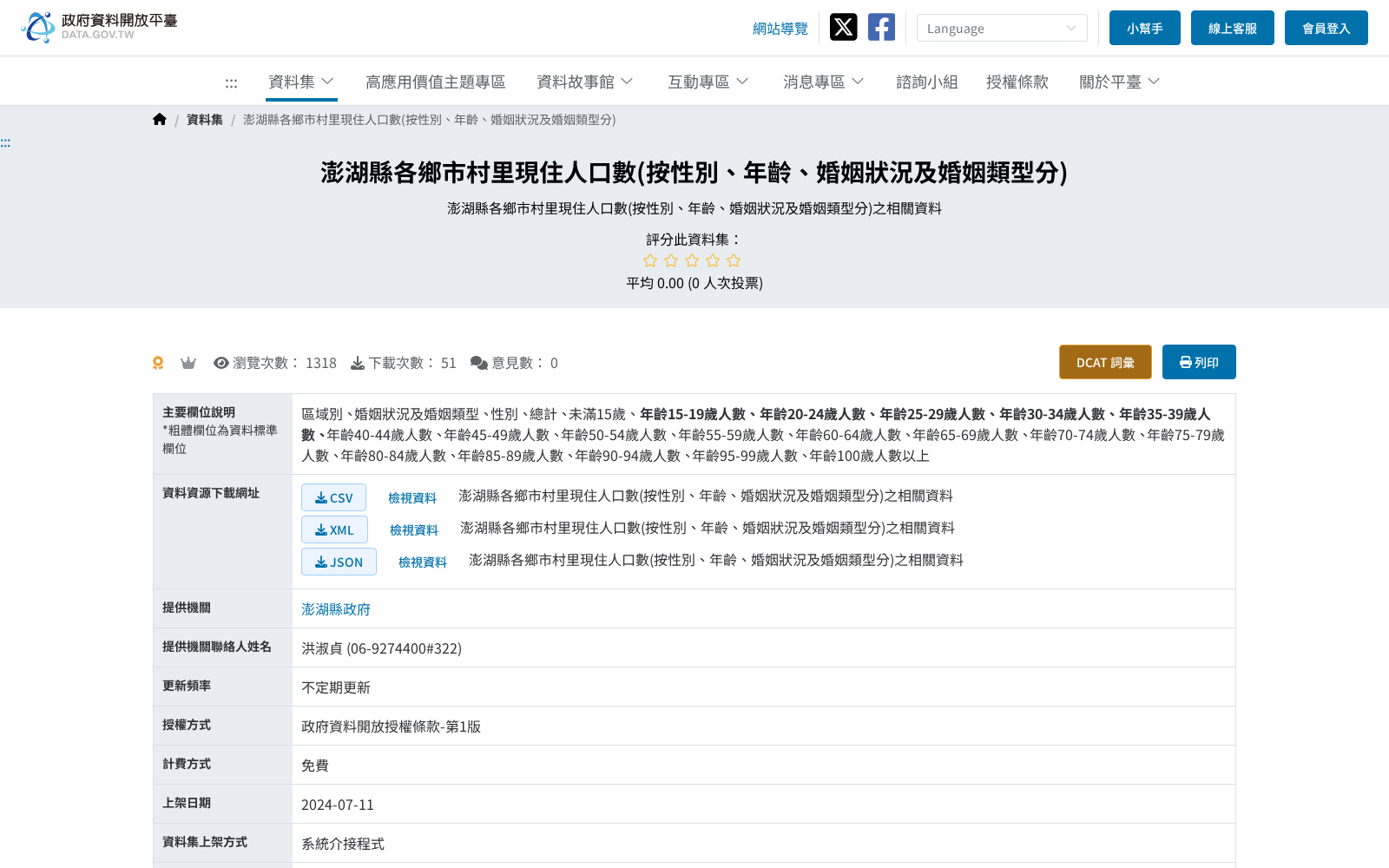Viewport: 1389px width, 868px height.
Task: Expand the 關於平臺 menu
Action: [x=1120, y=82]
